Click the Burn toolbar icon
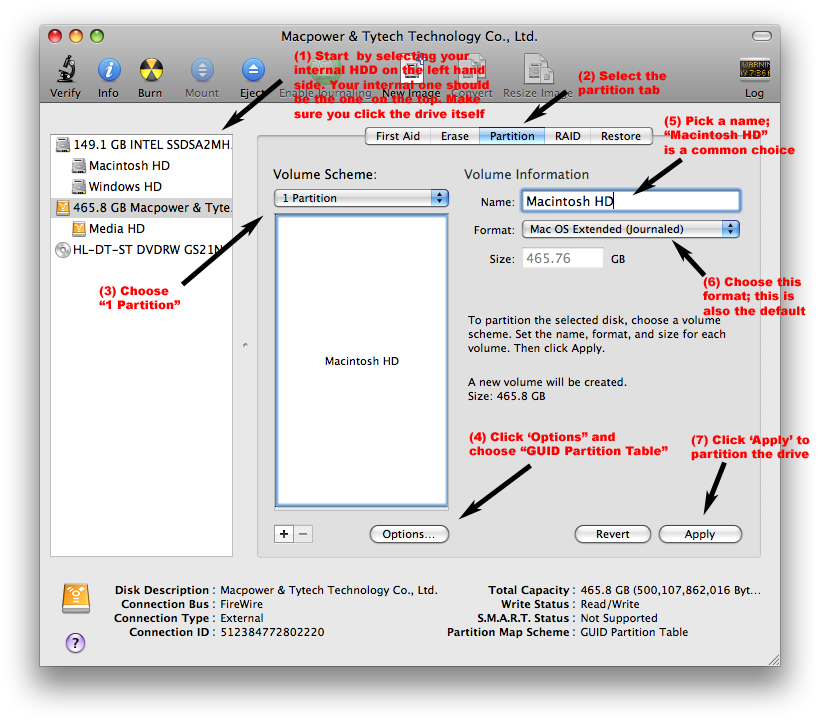The width and height of the screenshot is (820, 721). [x=151, y=70]
